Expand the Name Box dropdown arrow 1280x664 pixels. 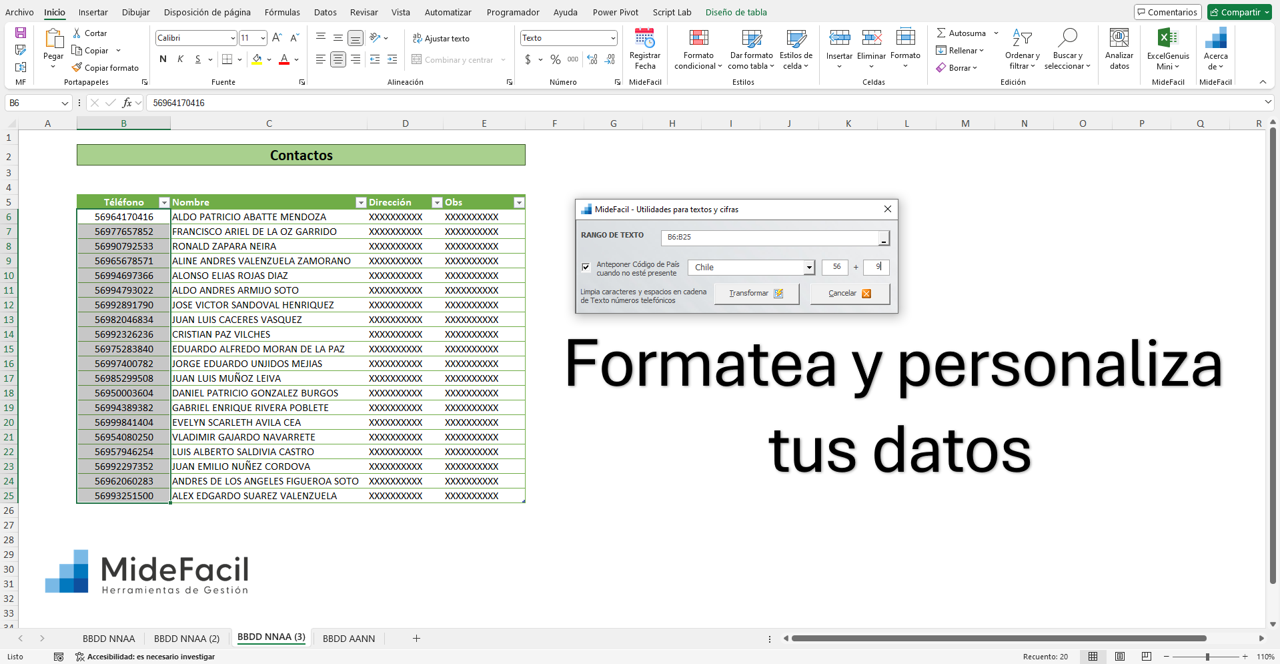(65, 103)
